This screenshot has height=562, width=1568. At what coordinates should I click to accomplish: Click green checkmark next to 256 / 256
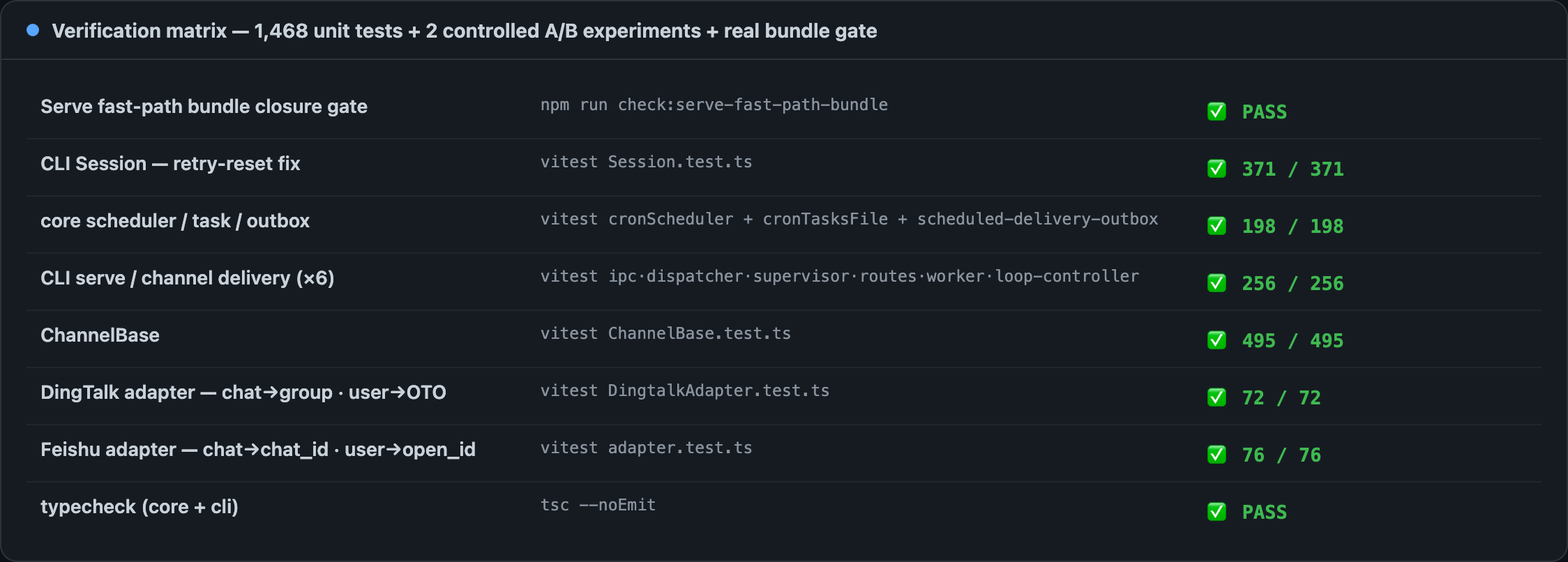[x=1216, y=283]
